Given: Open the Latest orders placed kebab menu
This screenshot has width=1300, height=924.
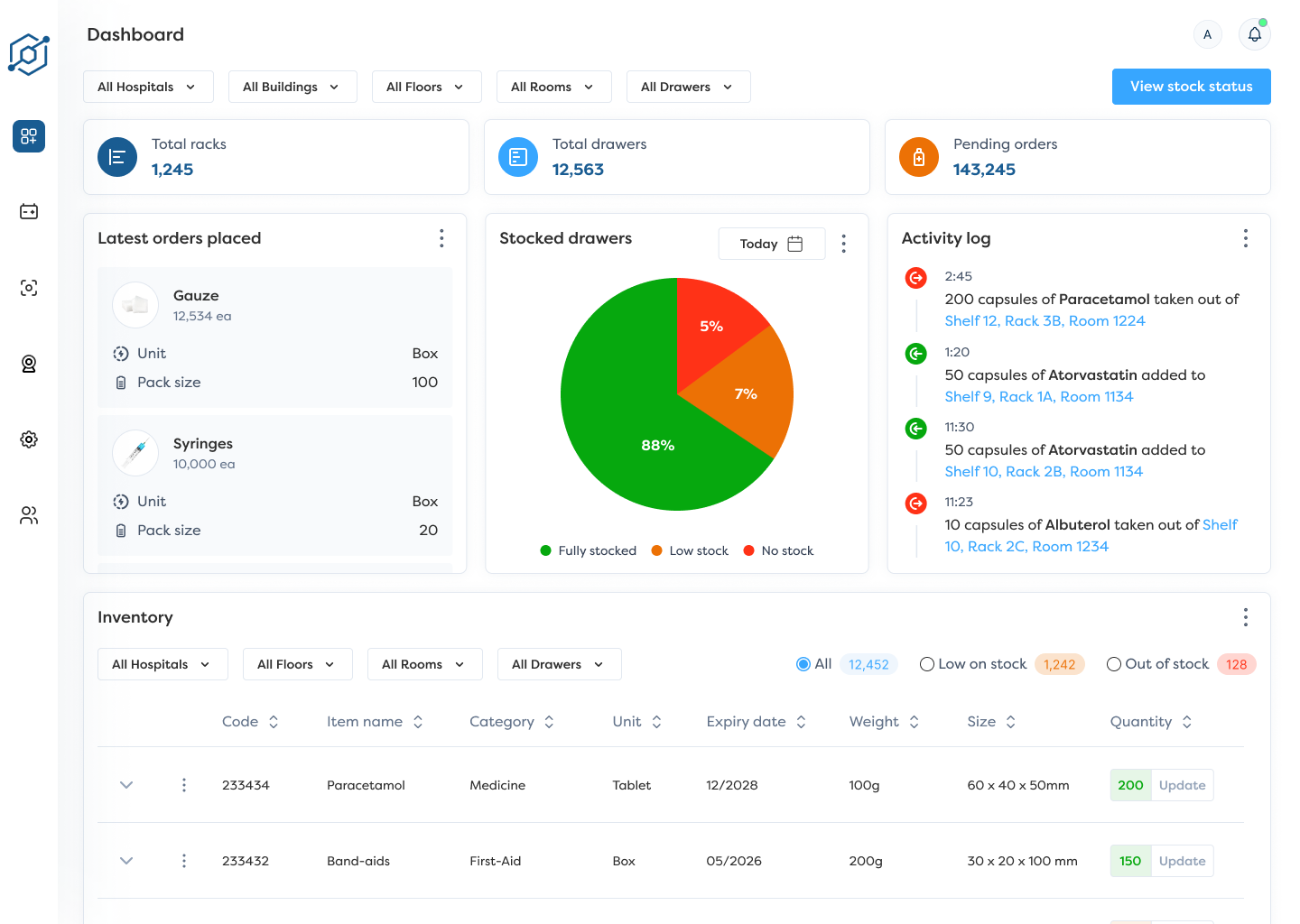Looking at the screenshot, I should click(441, 238).
